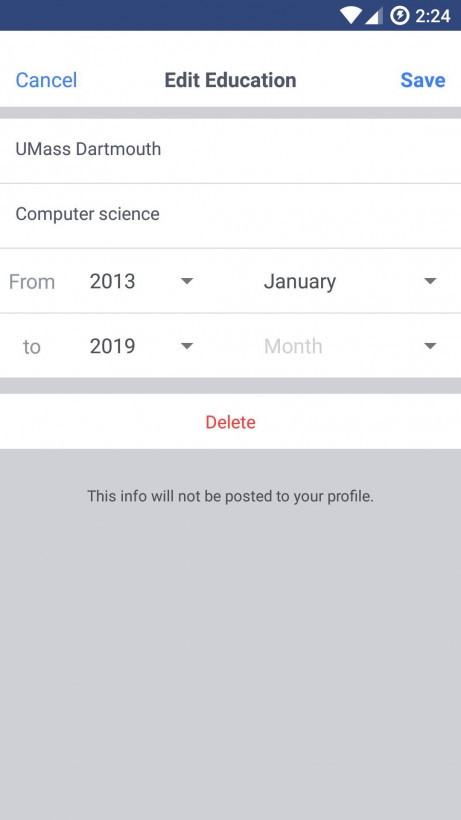461x820 pixels.
Task: Click the arrow beside Month placeholder
Action: (430, 346)
